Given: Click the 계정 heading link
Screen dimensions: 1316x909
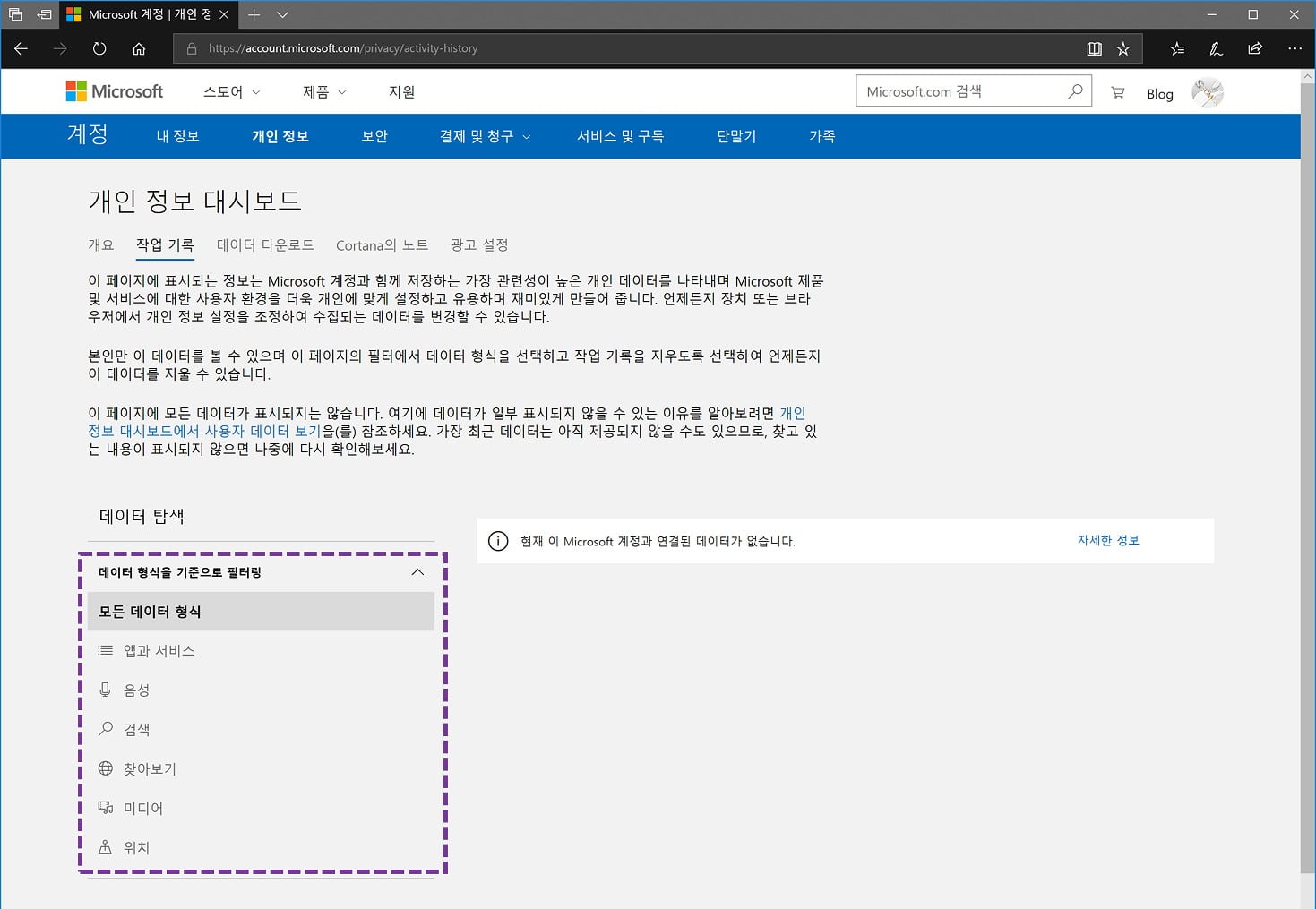Looking at the screenshot, I should (x=88, y=134).
